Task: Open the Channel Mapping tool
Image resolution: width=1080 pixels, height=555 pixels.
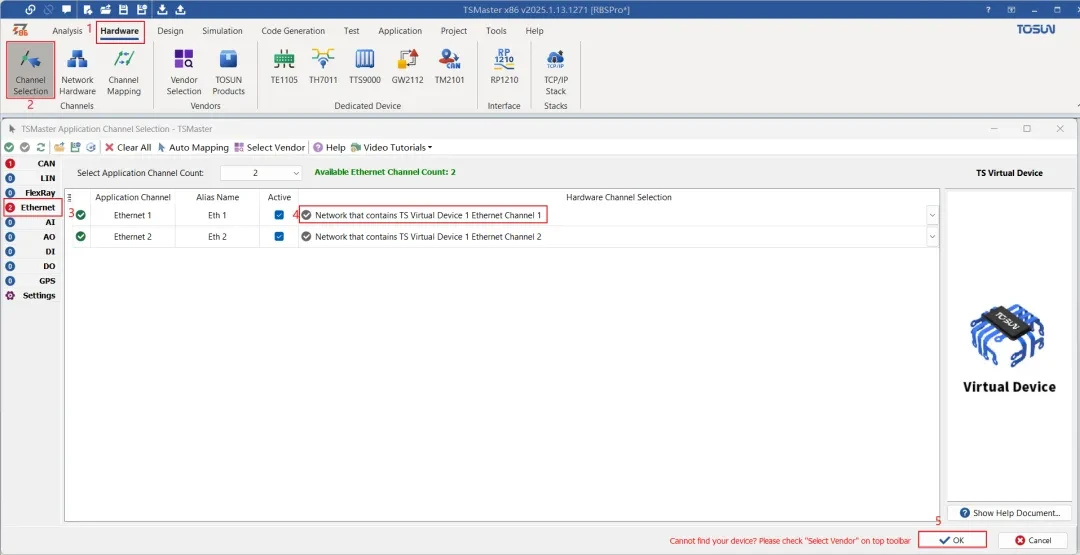Action: click(x=123, y=70)
